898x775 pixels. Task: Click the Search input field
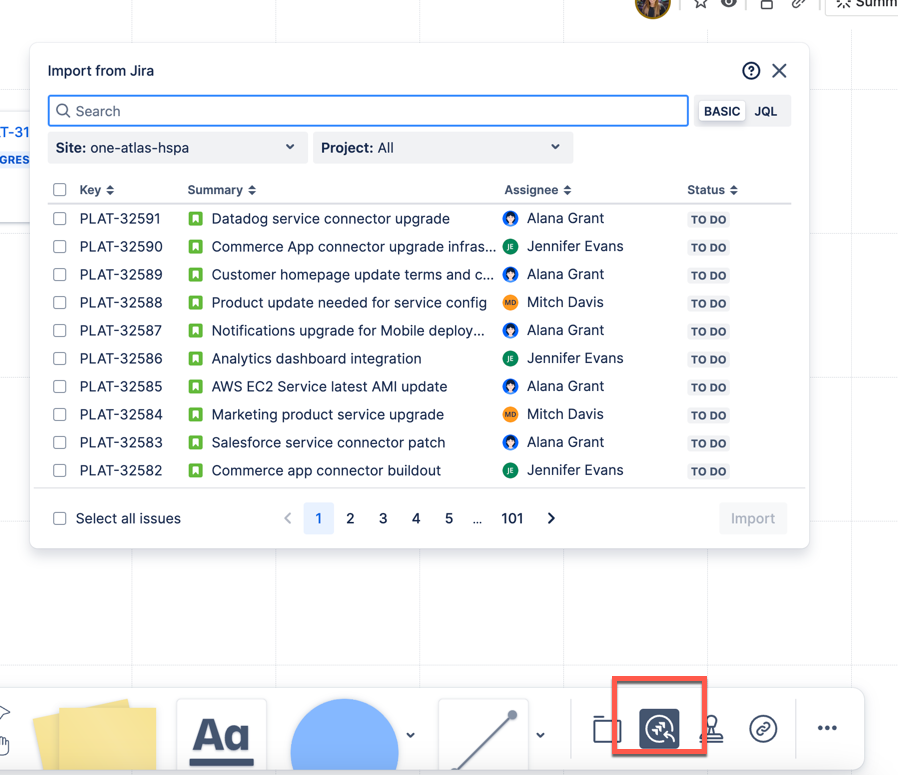click(x=368, y=111)
